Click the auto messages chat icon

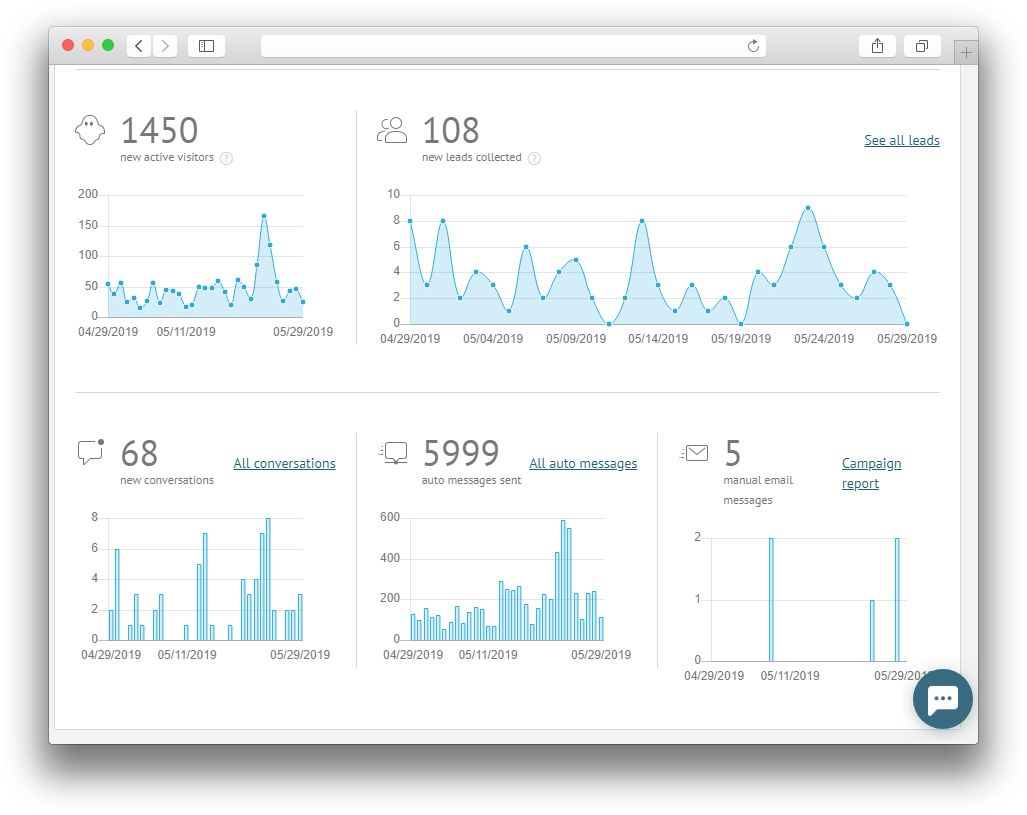[x=394, y=453]
